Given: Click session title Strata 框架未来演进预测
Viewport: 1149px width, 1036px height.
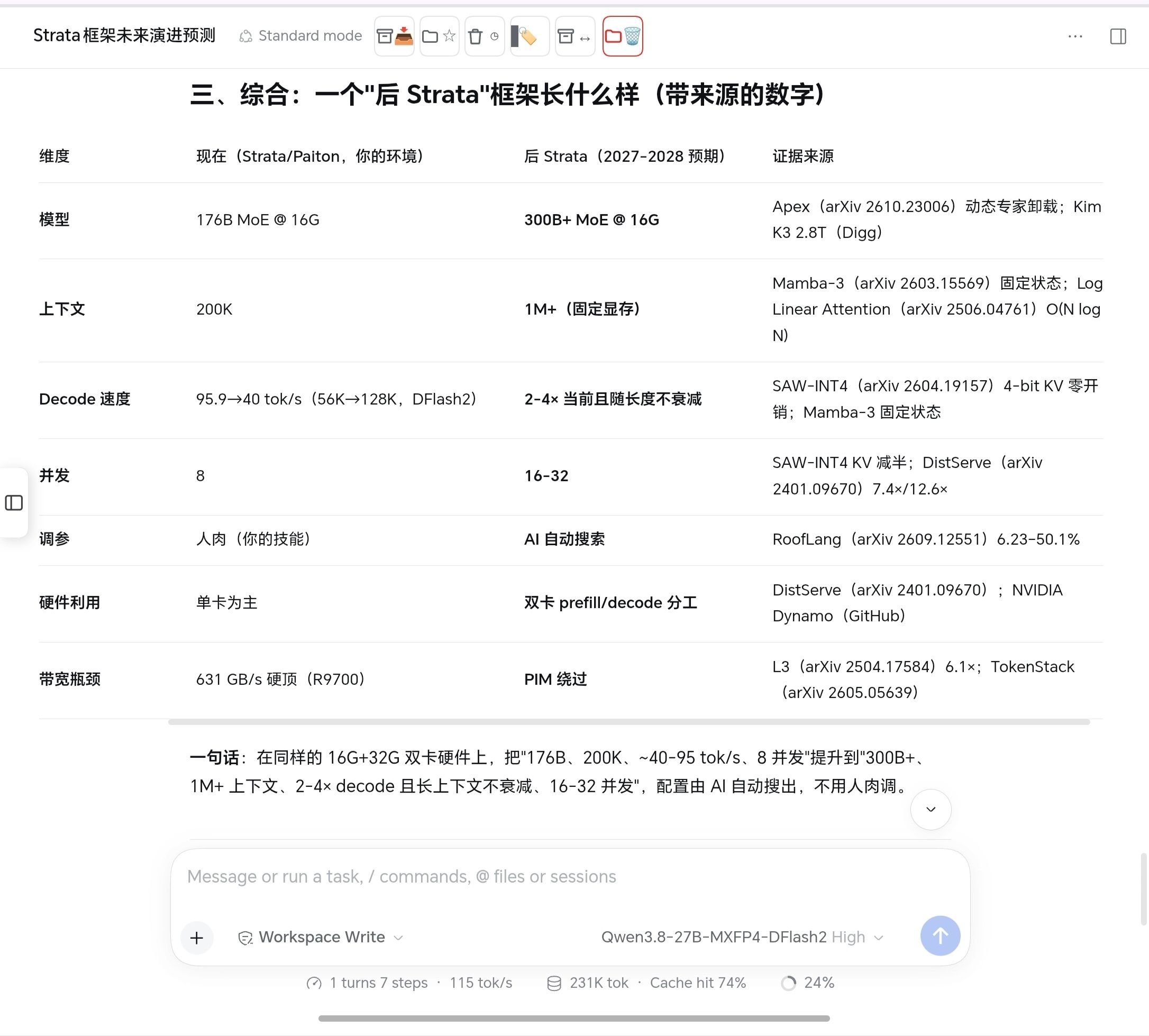Looking at the screenshot, I should 124,36.
